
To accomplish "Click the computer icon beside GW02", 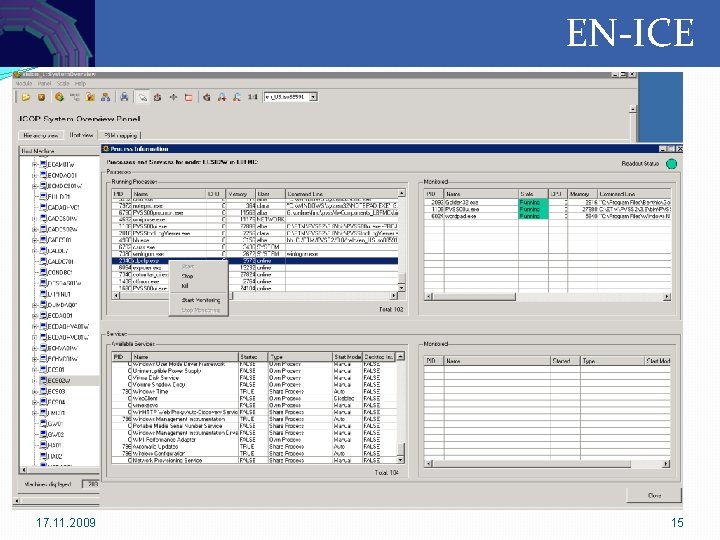I will 43,434.
